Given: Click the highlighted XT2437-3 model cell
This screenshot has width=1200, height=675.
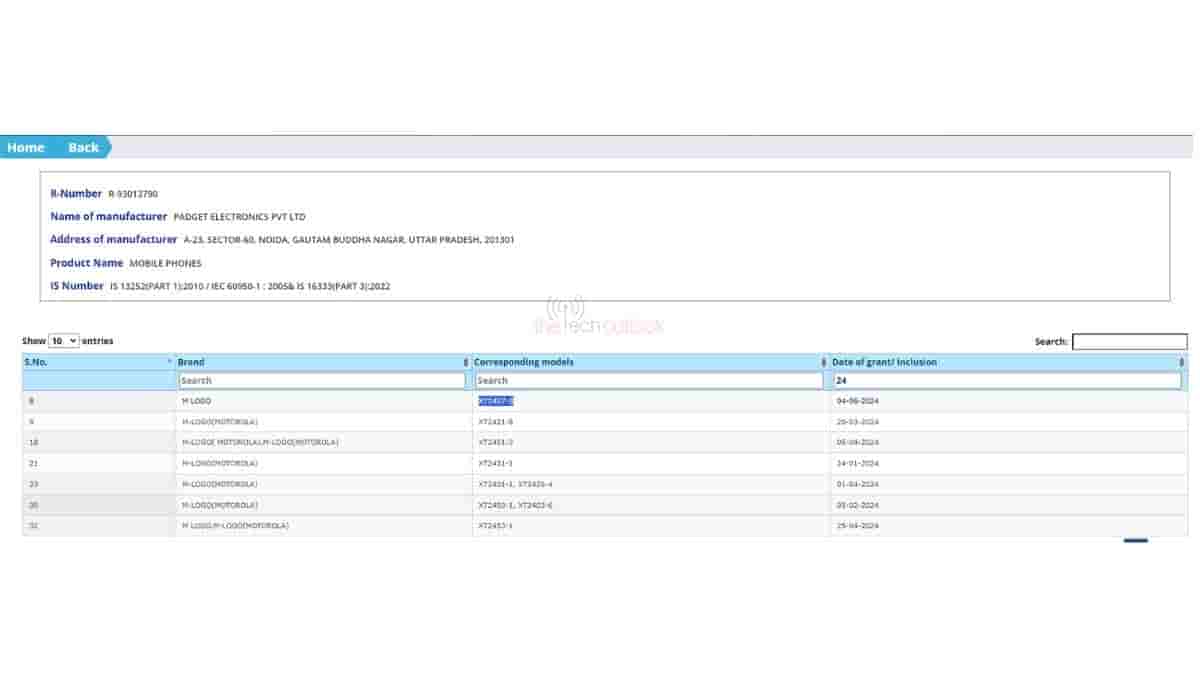Looking at the screenshot, I should click(496, 401).
